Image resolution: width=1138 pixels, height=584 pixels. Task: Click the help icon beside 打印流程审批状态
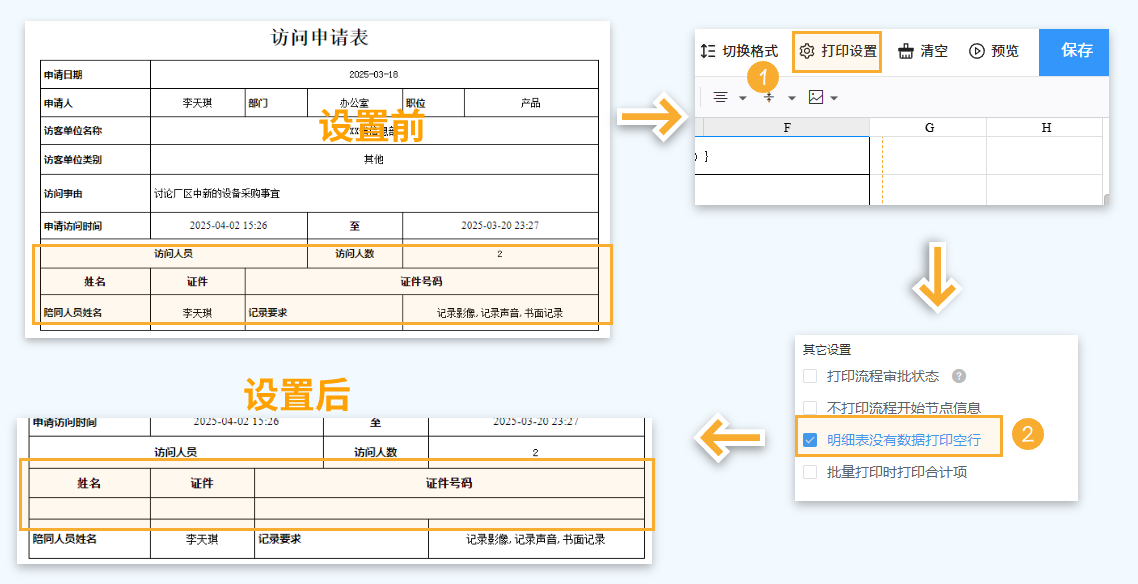tap(958, 376)
